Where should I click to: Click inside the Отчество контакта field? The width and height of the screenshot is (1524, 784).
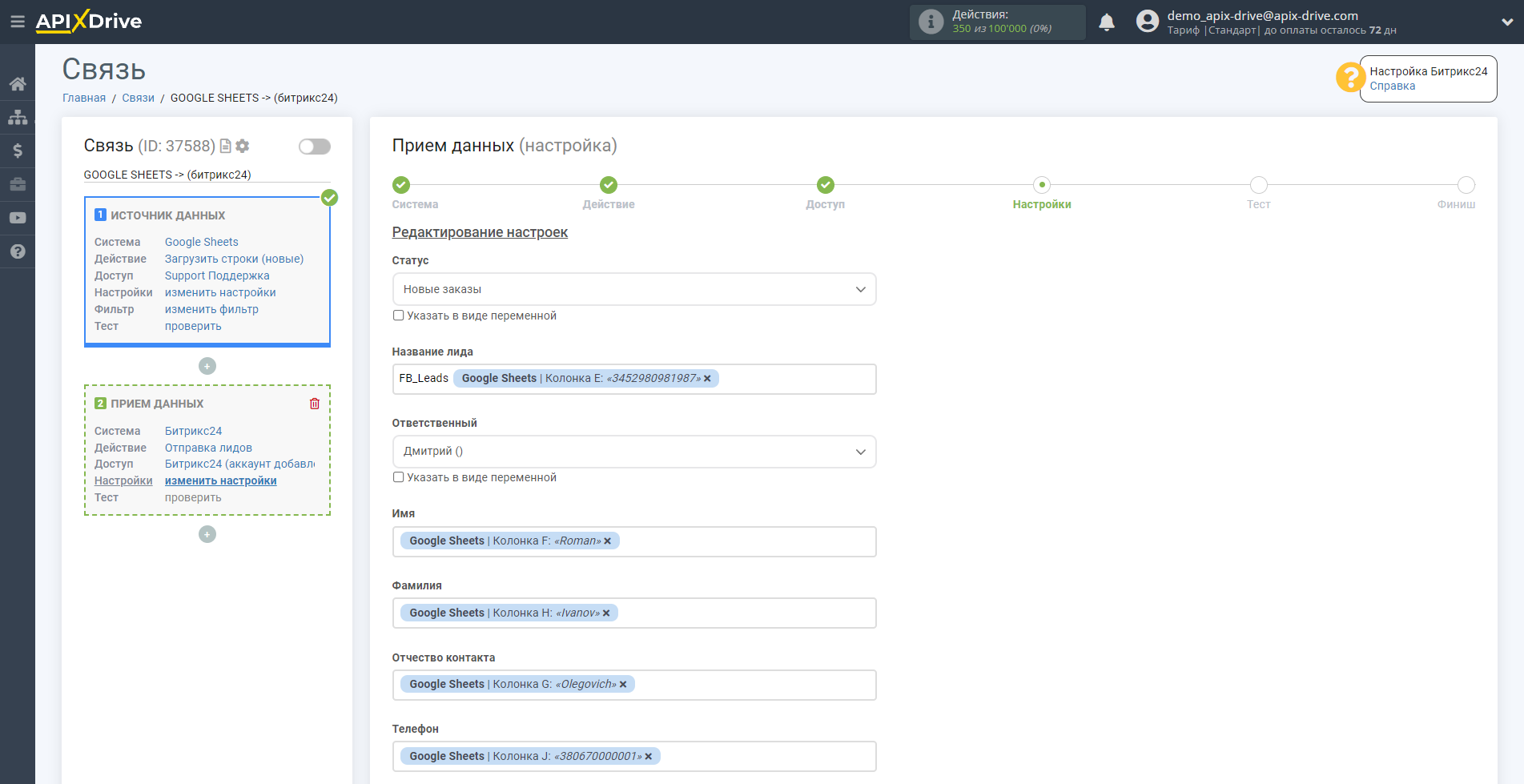tap(634, 685)
